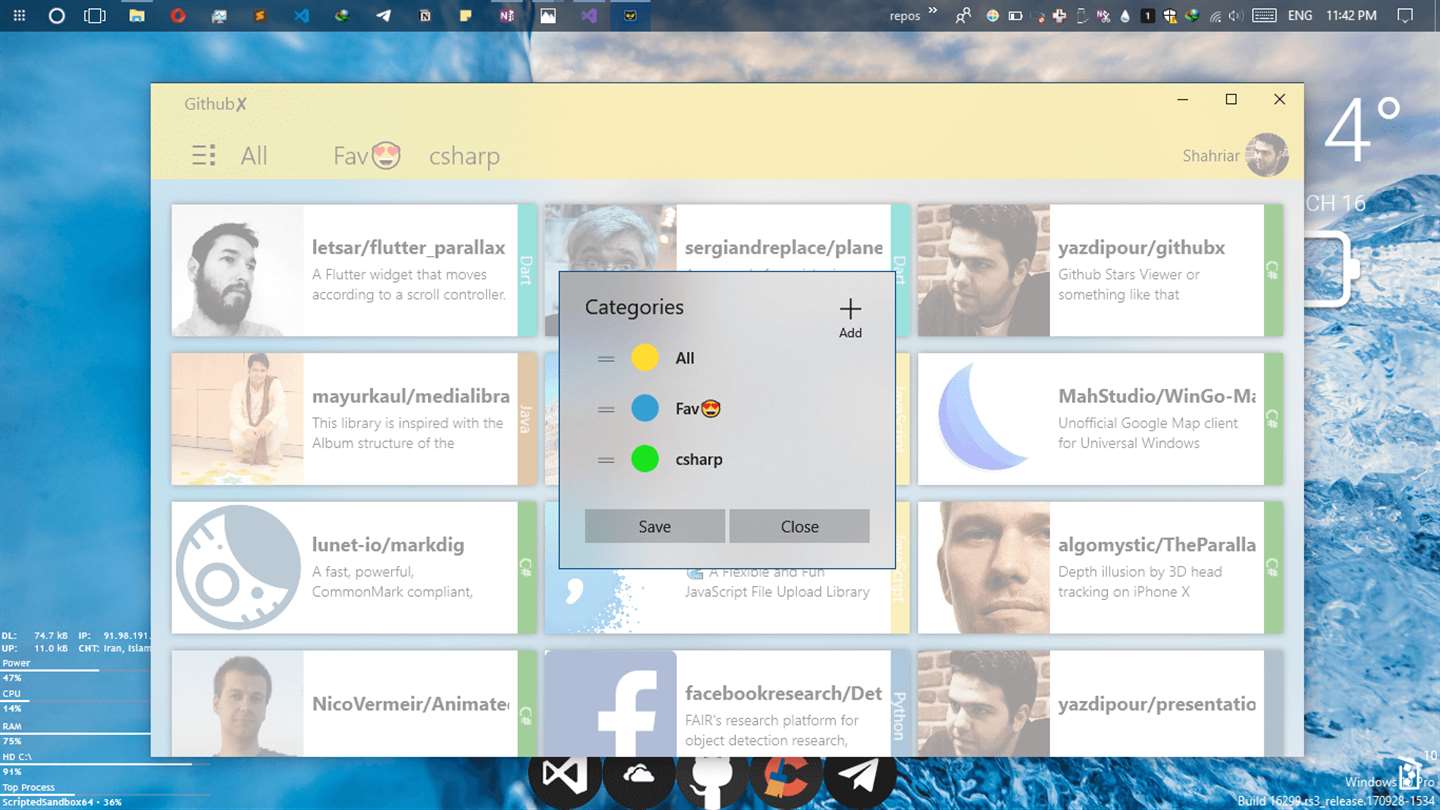Open Sublime Text icon in taskbar

(x=260, y=15)
